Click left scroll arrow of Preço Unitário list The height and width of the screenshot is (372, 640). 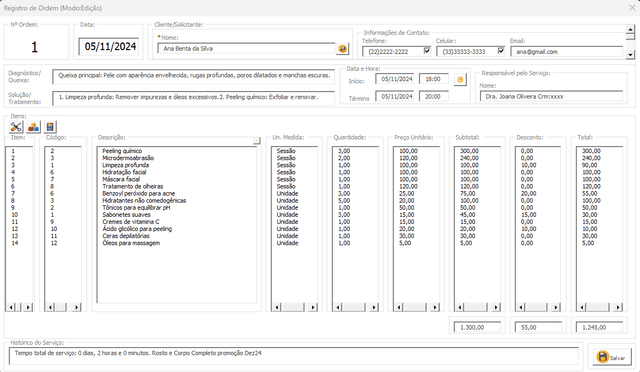[x=399, y=307]
